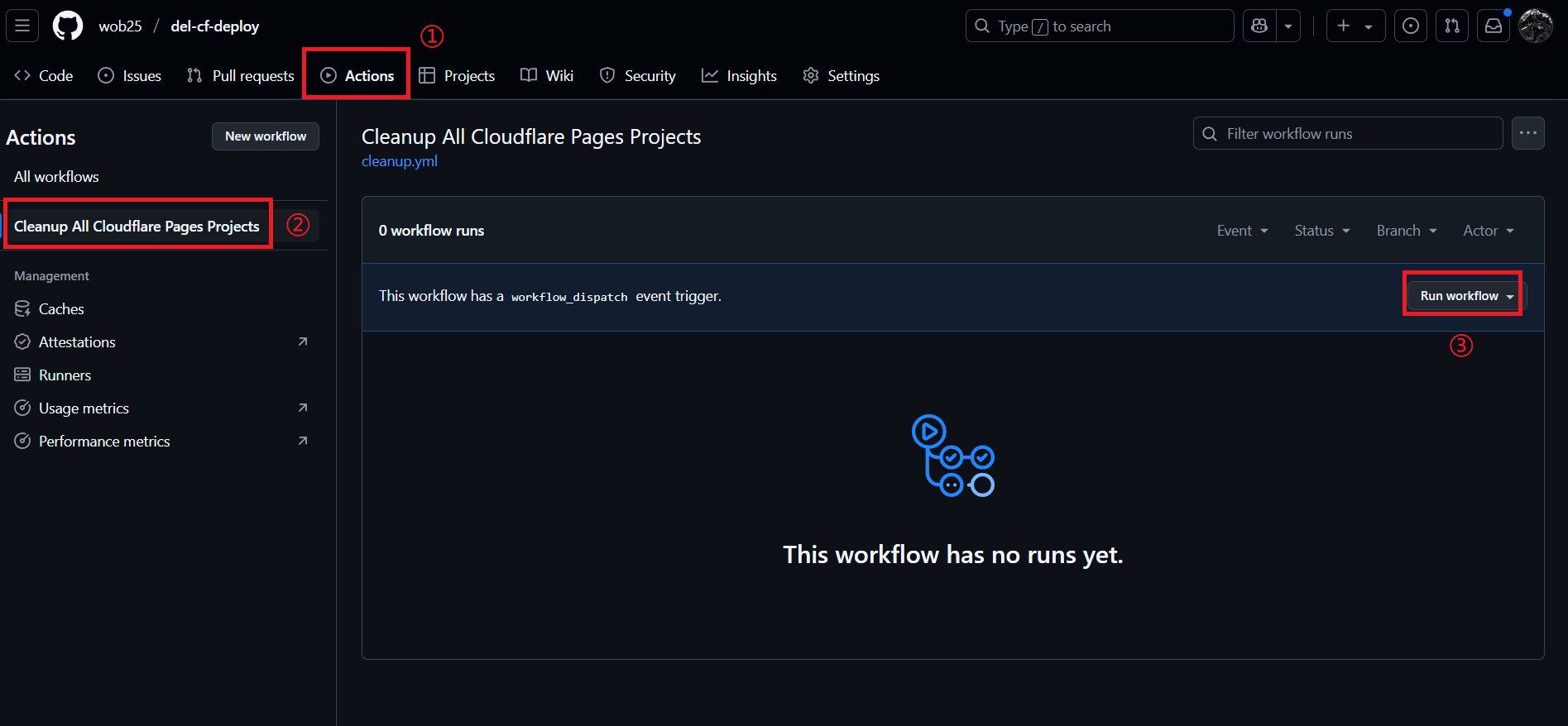The height and width of the screenshot is (726, 1568).
Task: Click the Usage metrics gauge icon
Action: 22,408
